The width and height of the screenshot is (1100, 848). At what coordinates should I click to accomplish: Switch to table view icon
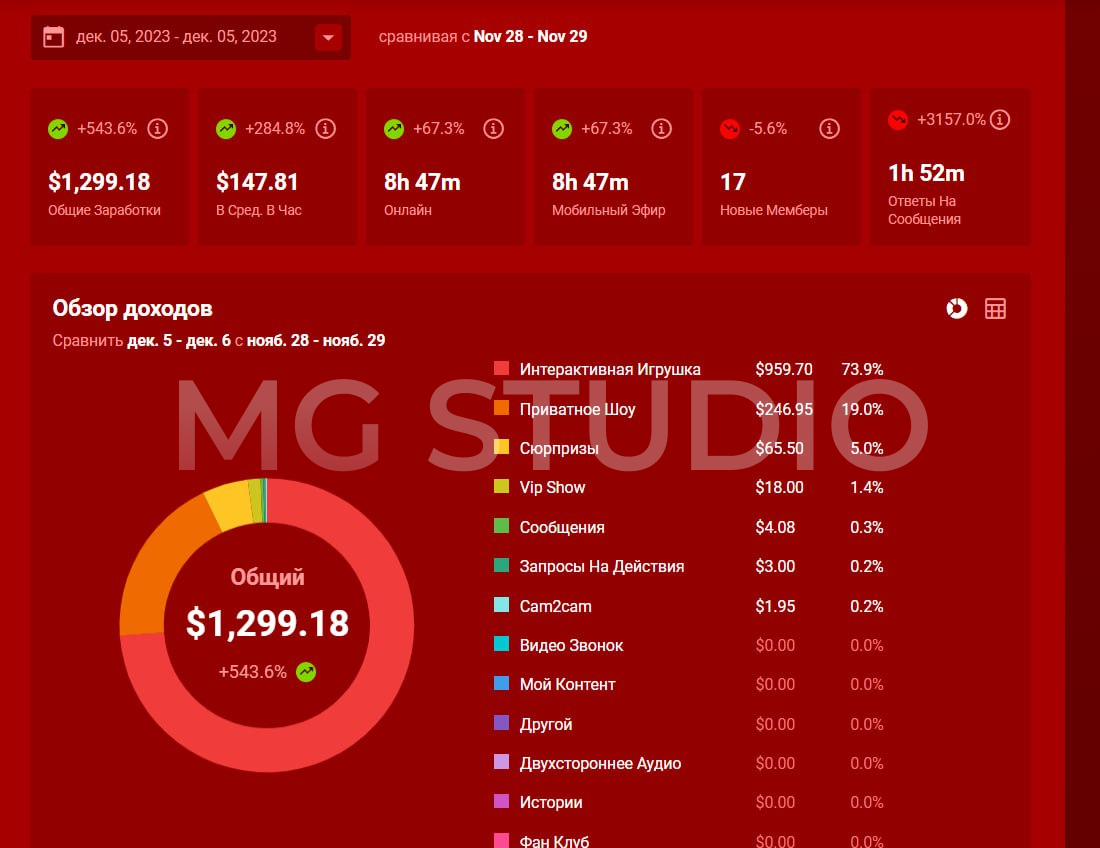pyautogui.click(x=995, y=308)
